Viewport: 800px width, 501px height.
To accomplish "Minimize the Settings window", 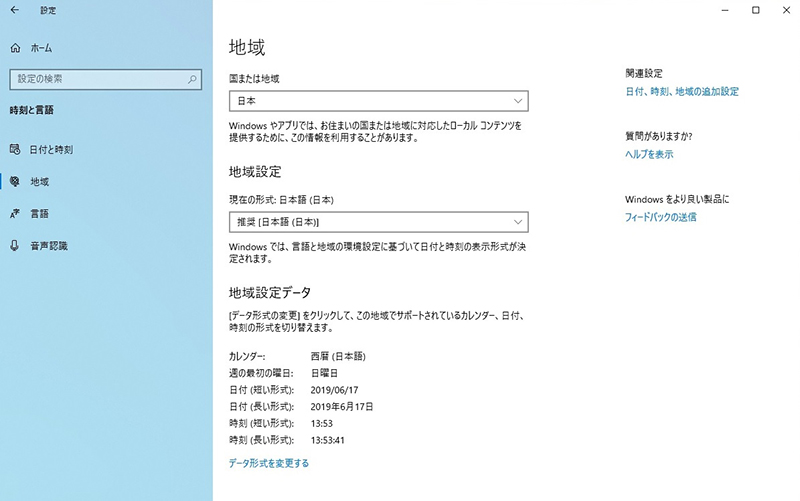I will pos(725,10).
